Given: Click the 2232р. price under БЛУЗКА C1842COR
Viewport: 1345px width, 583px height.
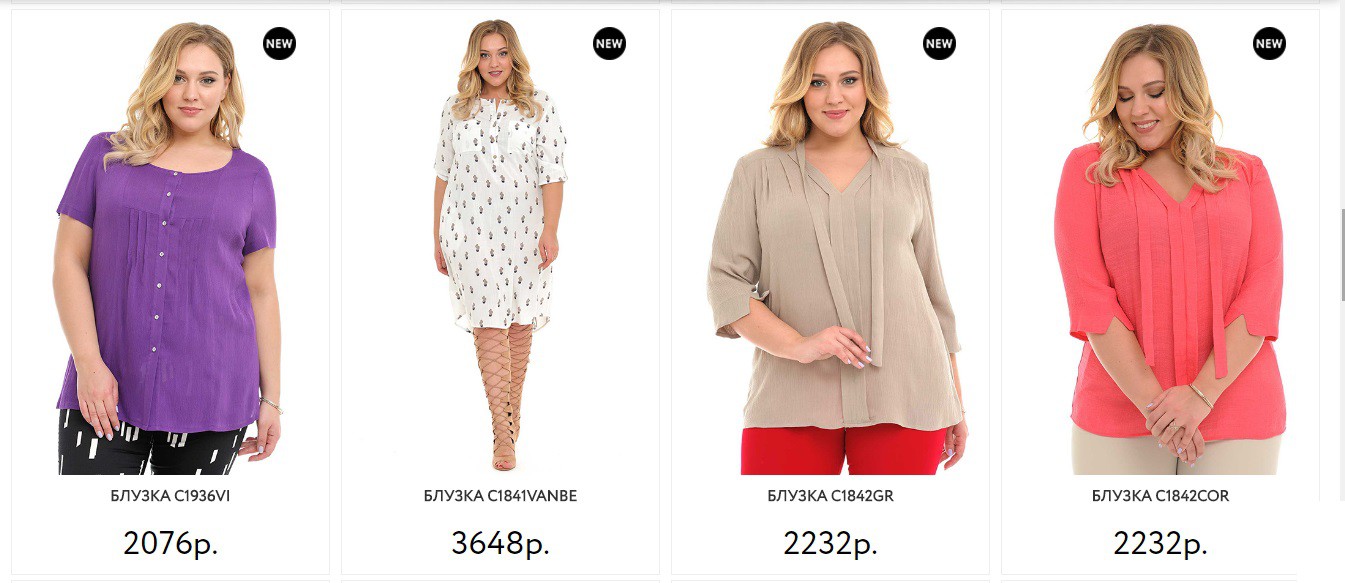Looking at the screenshot, I should pos(1160,543).
